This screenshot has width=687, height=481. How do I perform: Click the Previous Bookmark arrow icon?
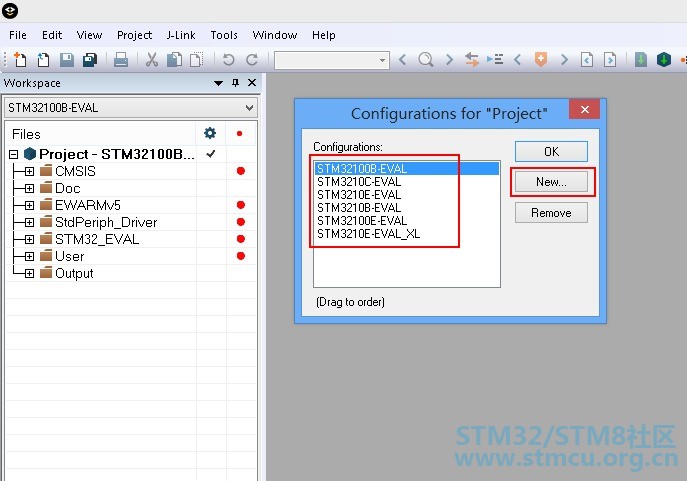click(518, 59)
